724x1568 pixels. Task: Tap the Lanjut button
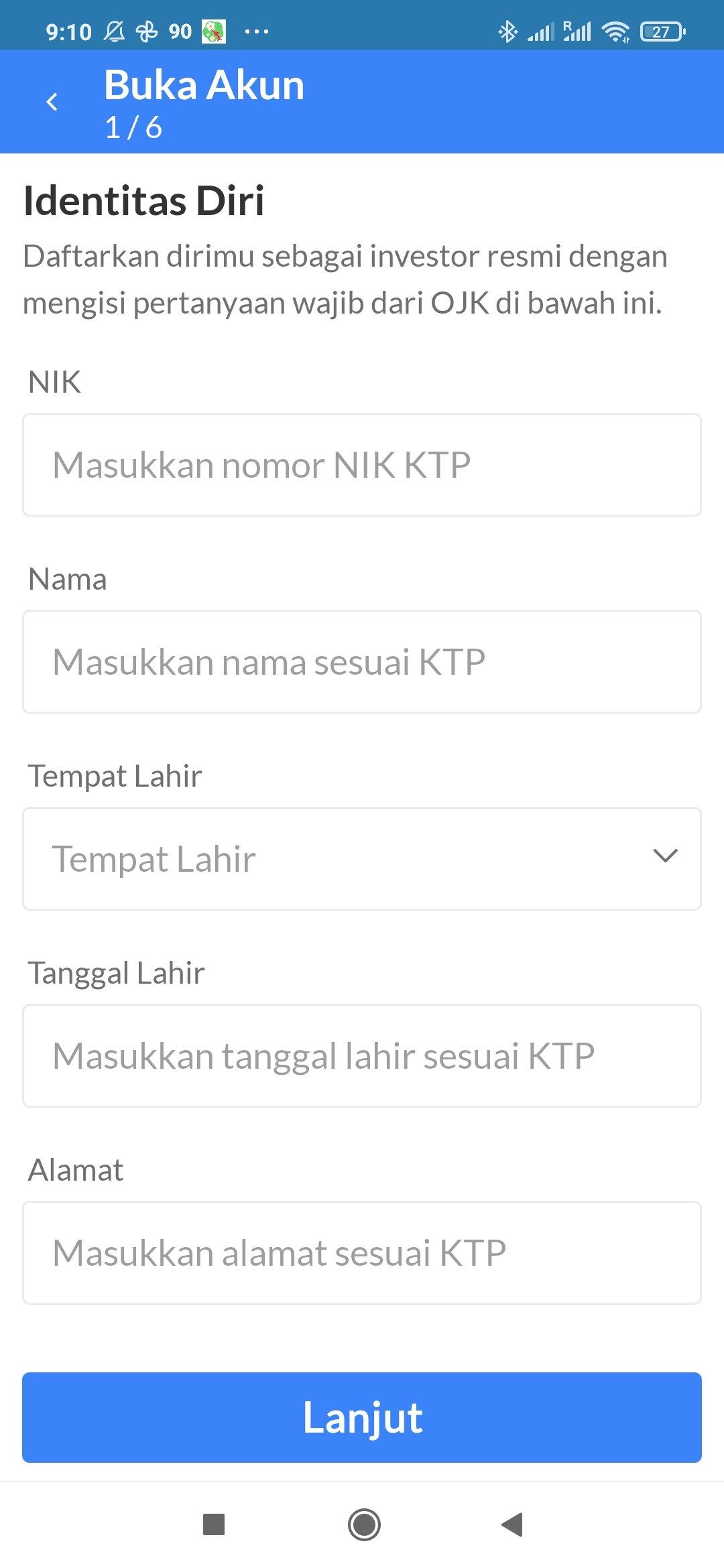362,1417
